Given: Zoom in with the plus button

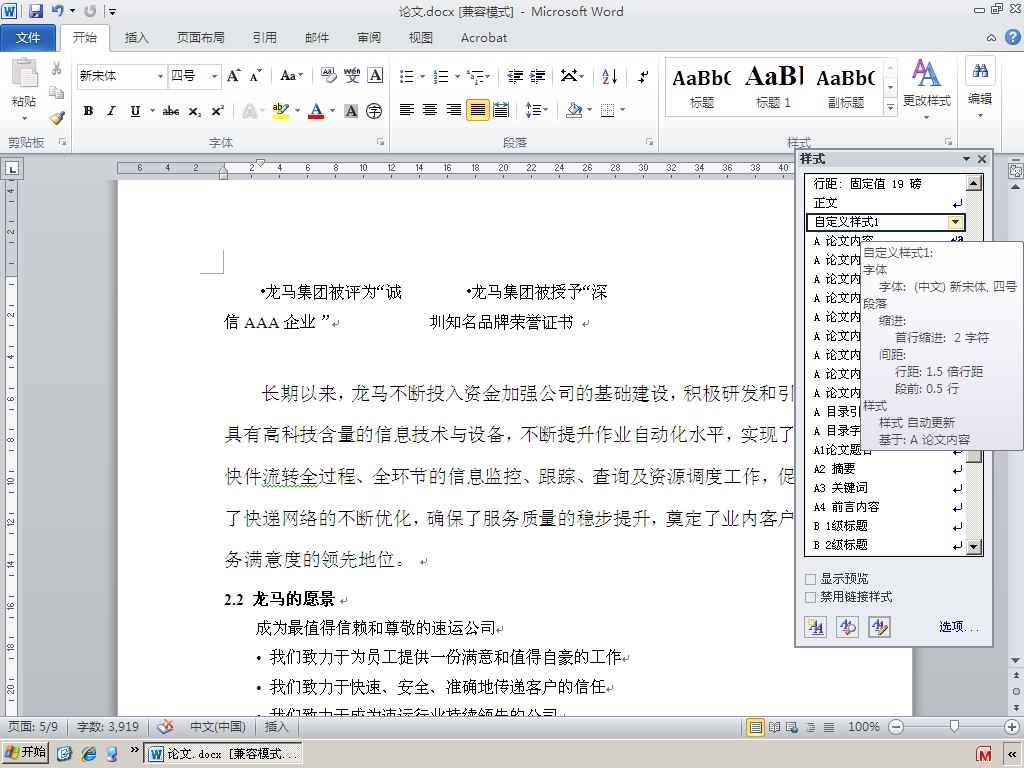Looking at the screenshot, I should pos(1012,727).
